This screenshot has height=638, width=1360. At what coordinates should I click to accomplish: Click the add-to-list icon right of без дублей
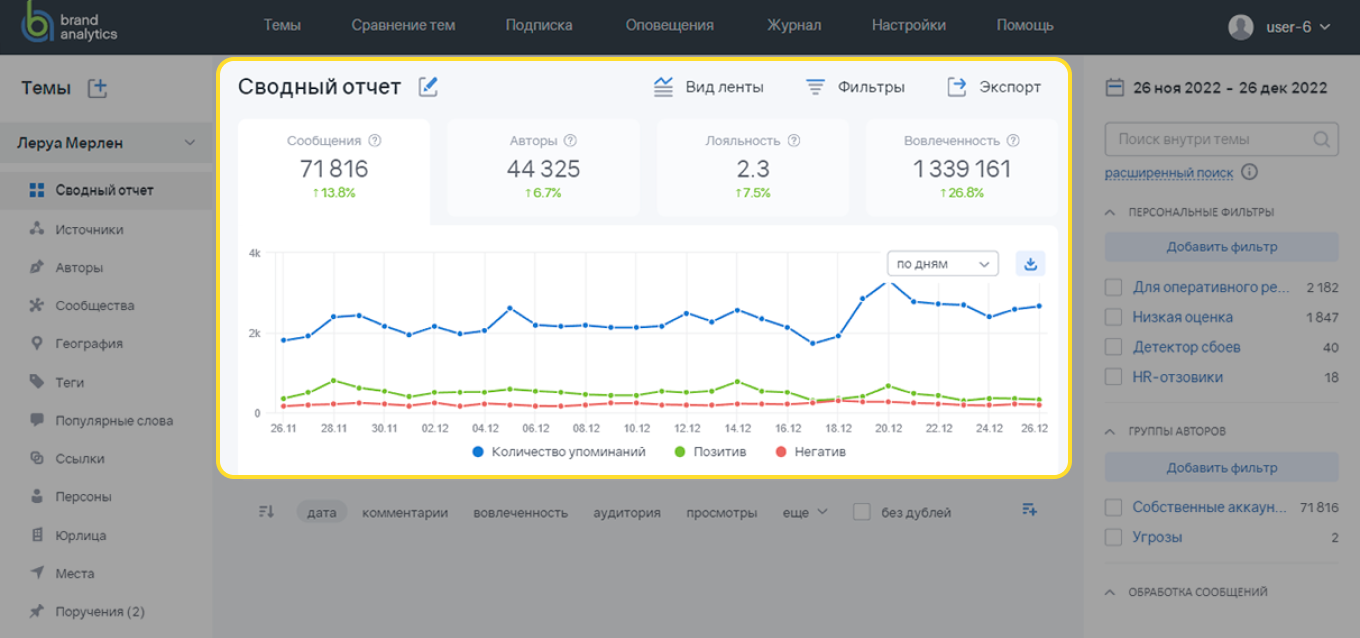click(x=1030, y=511)
